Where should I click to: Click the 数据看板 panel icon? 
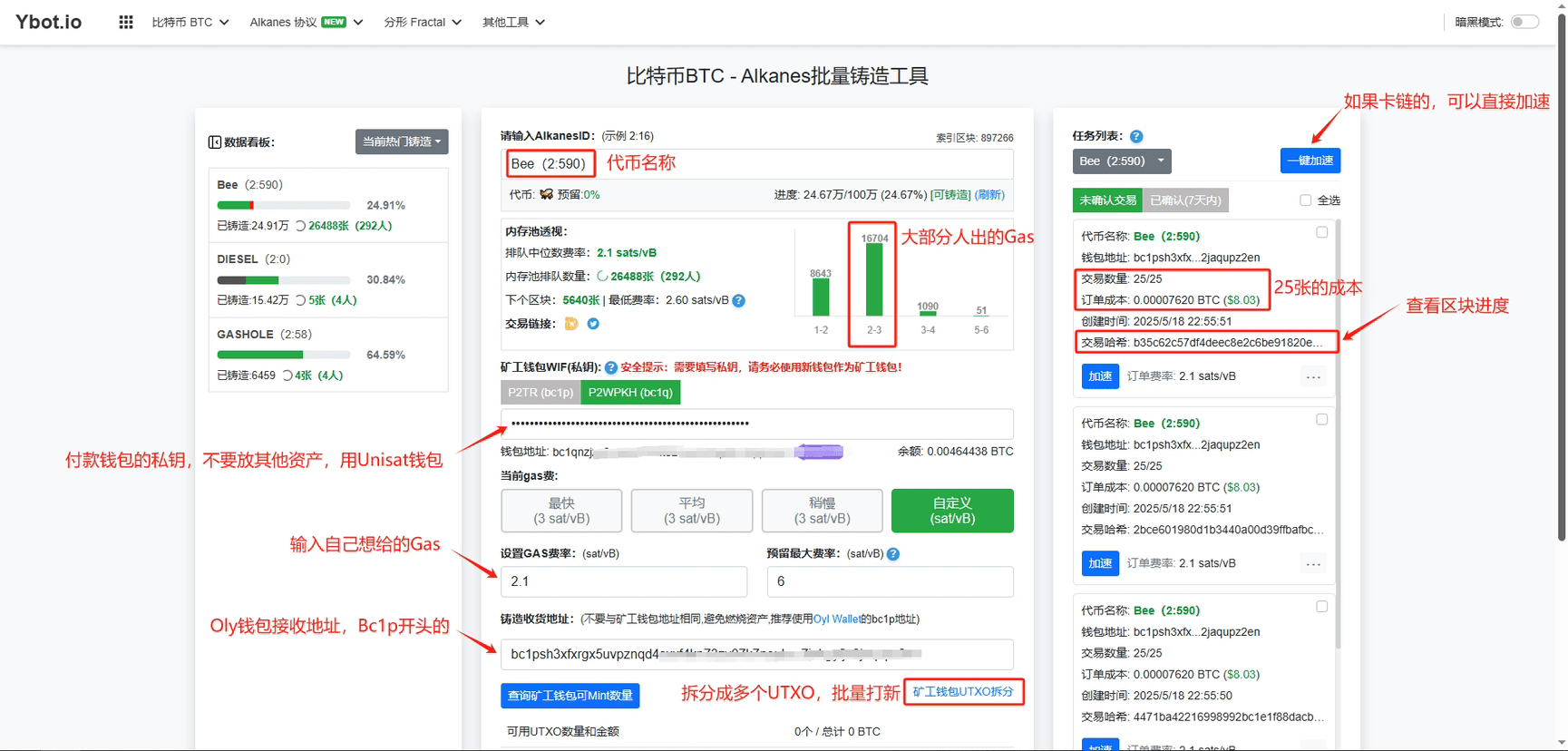coord(215,141)
